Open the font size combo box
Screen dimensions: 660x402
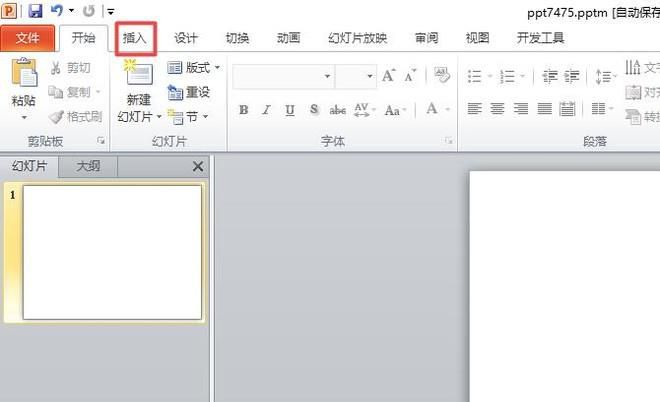356,76
